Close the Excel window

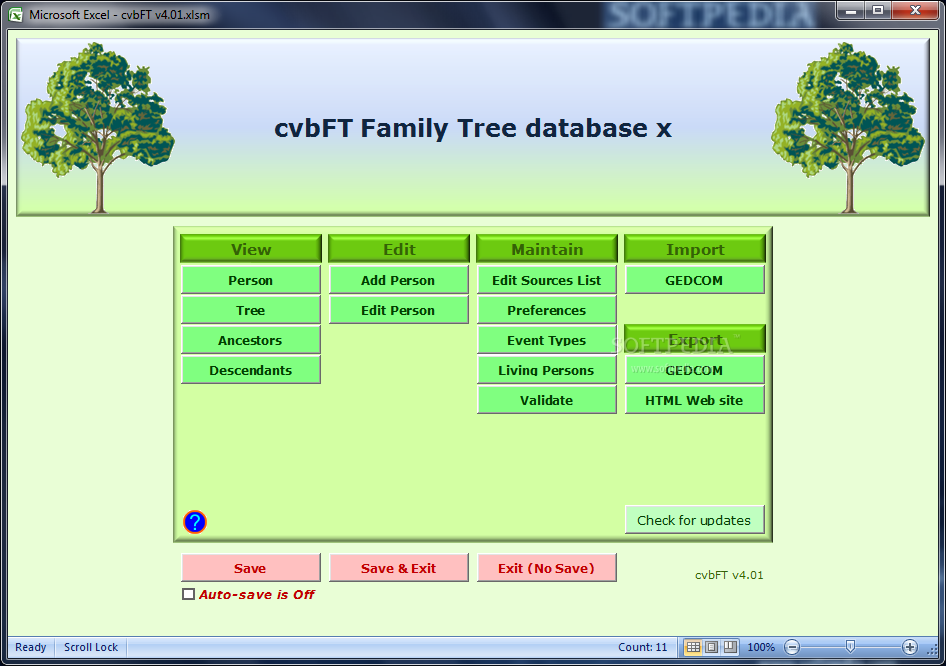[x=915, y=11]
